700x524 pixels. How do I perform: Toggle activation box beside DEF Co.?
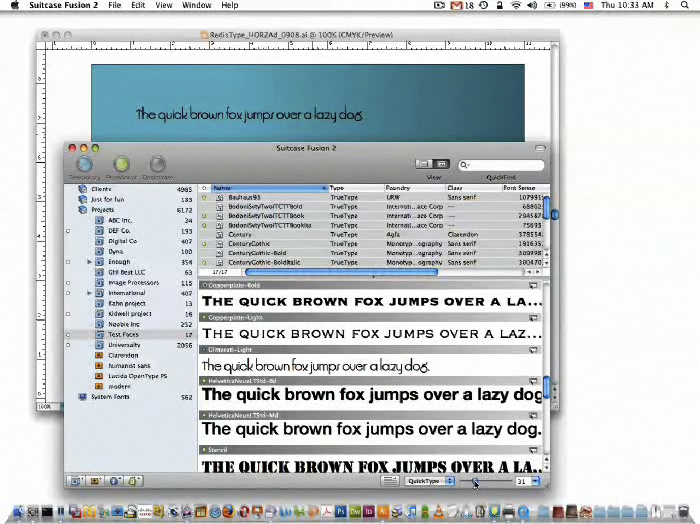[x=68, y=231]
